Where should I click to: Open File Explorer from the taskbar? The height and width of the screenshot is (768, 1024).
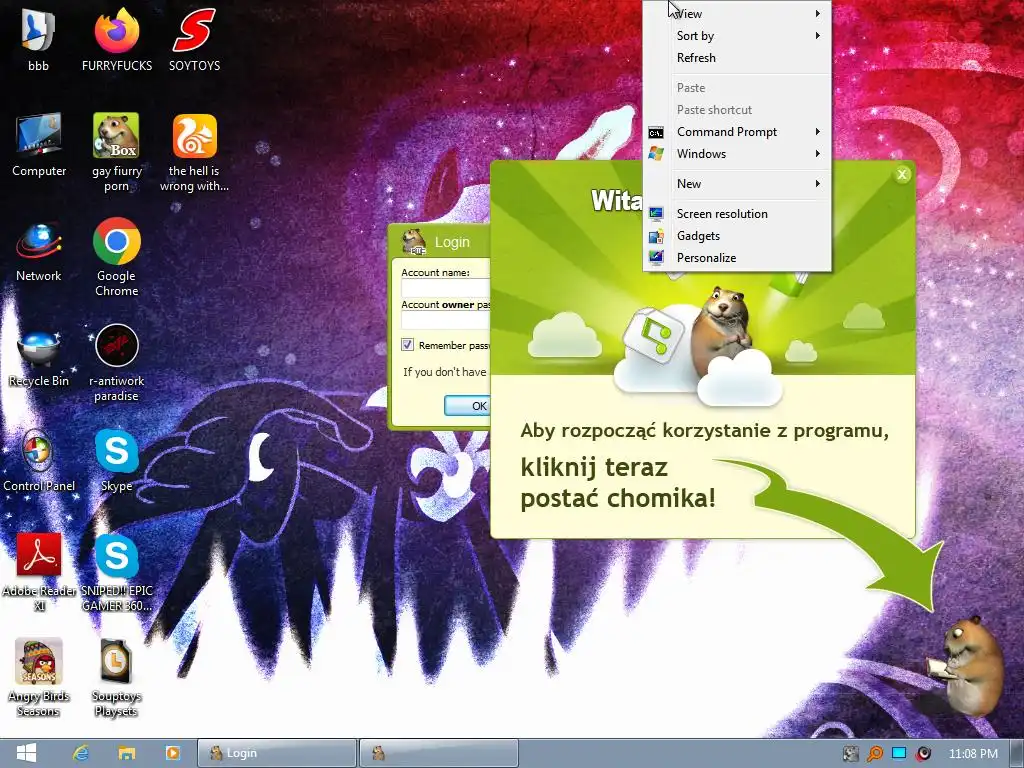127,753
